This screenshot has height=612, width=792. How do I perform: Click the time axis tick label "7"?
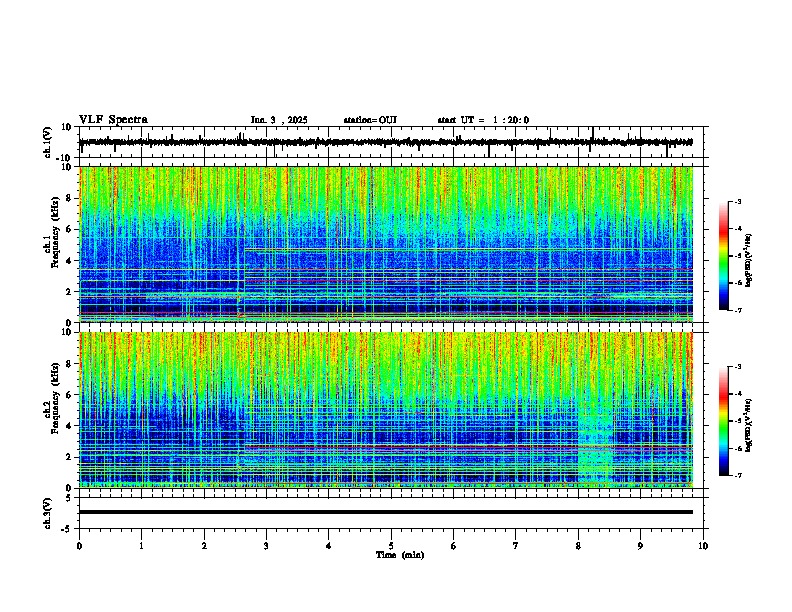pos(516,546)
